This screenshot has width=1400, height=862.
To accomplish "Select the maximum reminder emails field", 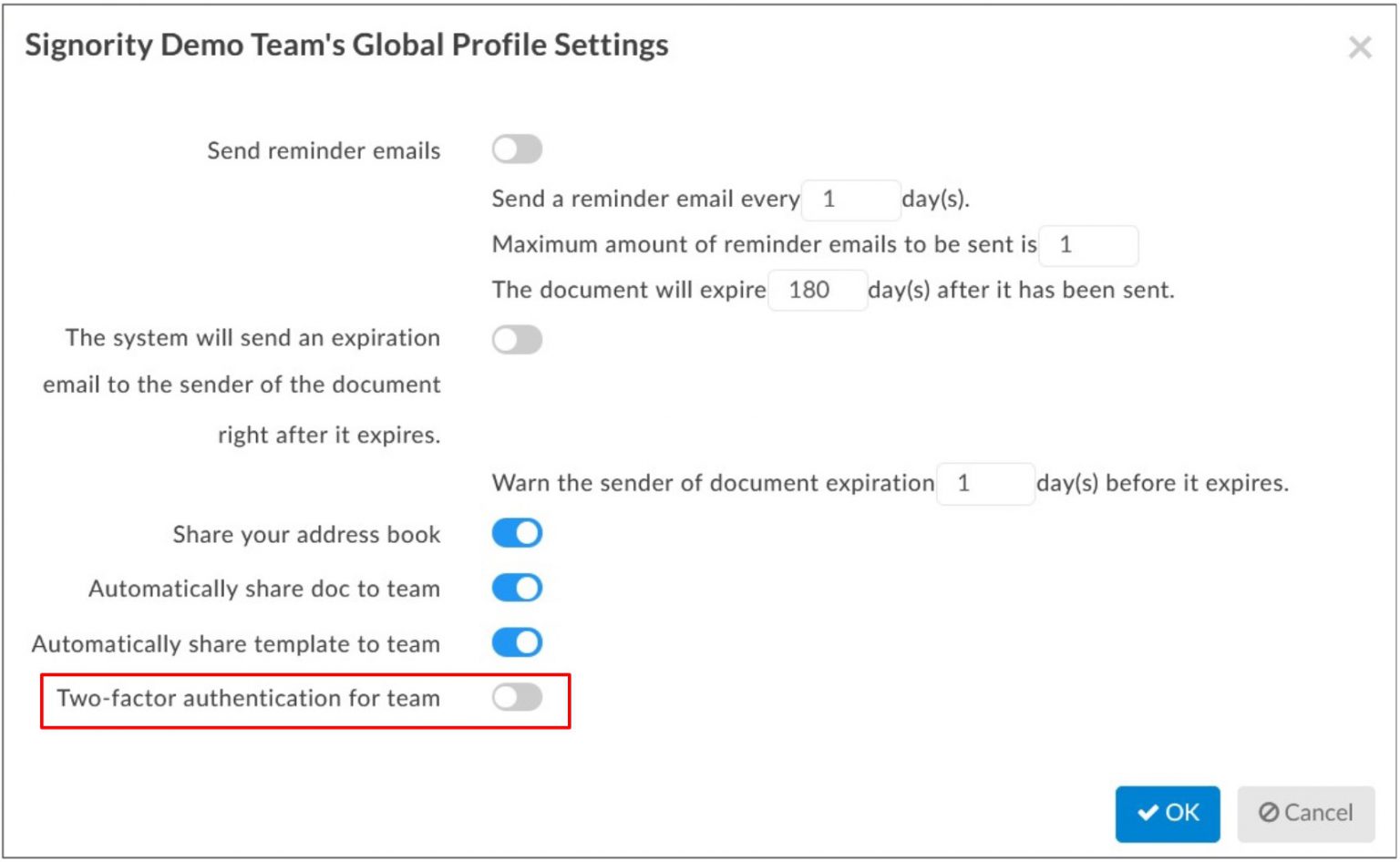I will click(x=1089, y=244).
